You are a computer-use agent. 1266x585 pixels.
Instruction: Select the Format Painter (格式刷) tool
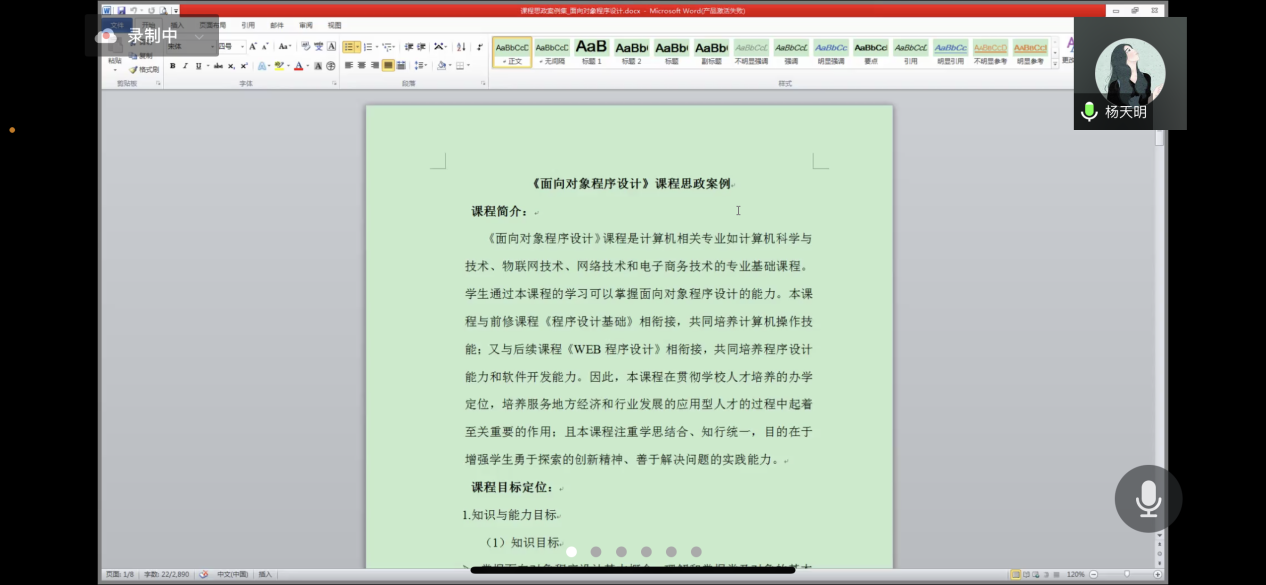pyautogui.click(x=147, y=69)
